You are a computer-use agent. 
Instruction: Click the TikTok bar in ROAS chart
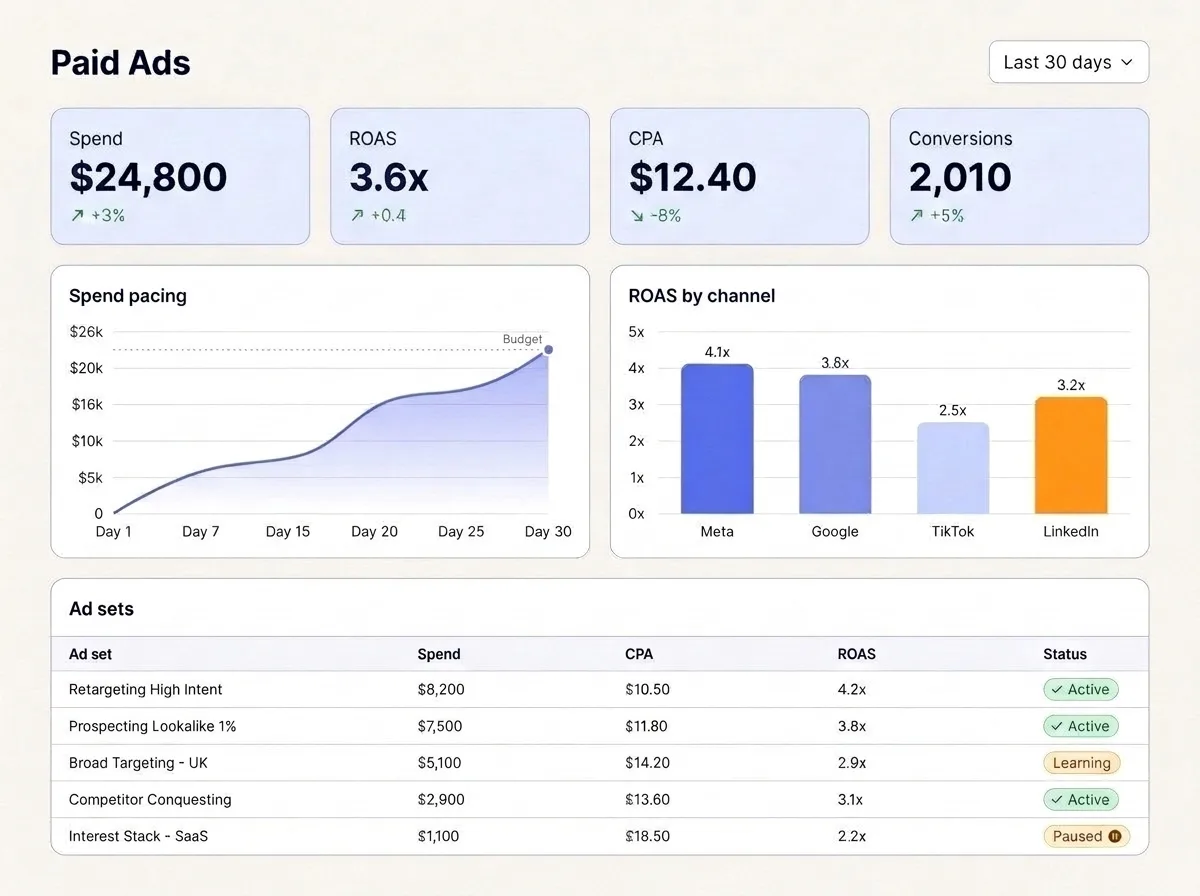(953, 468)
